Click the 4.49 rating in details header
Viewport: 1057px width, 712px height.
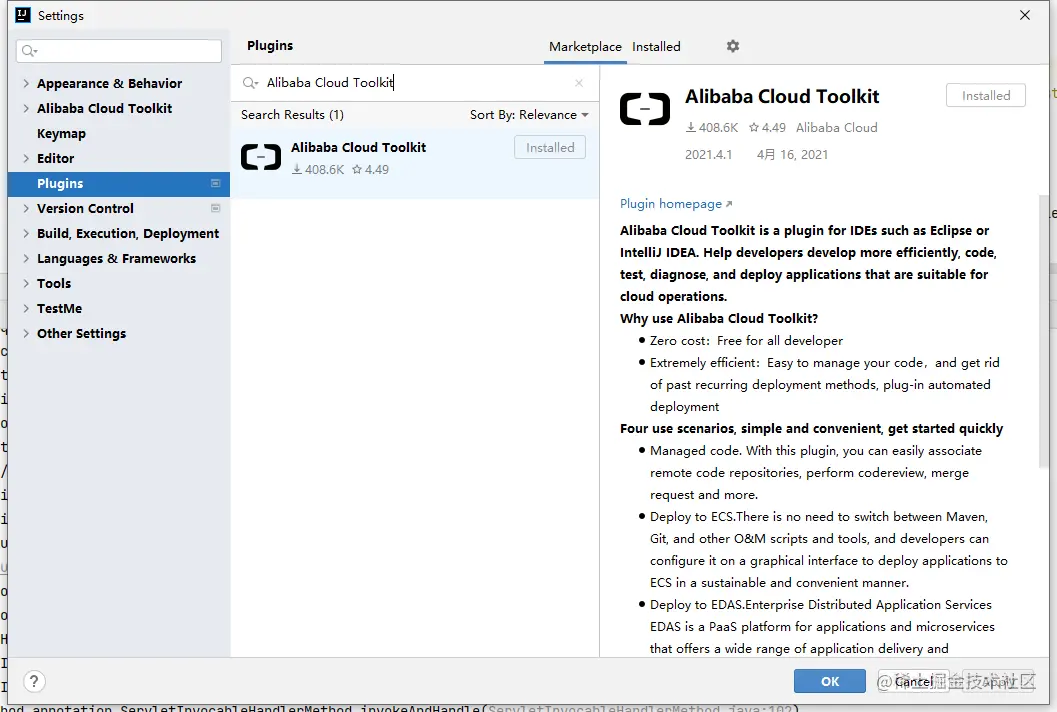click(x=767, y=127)
